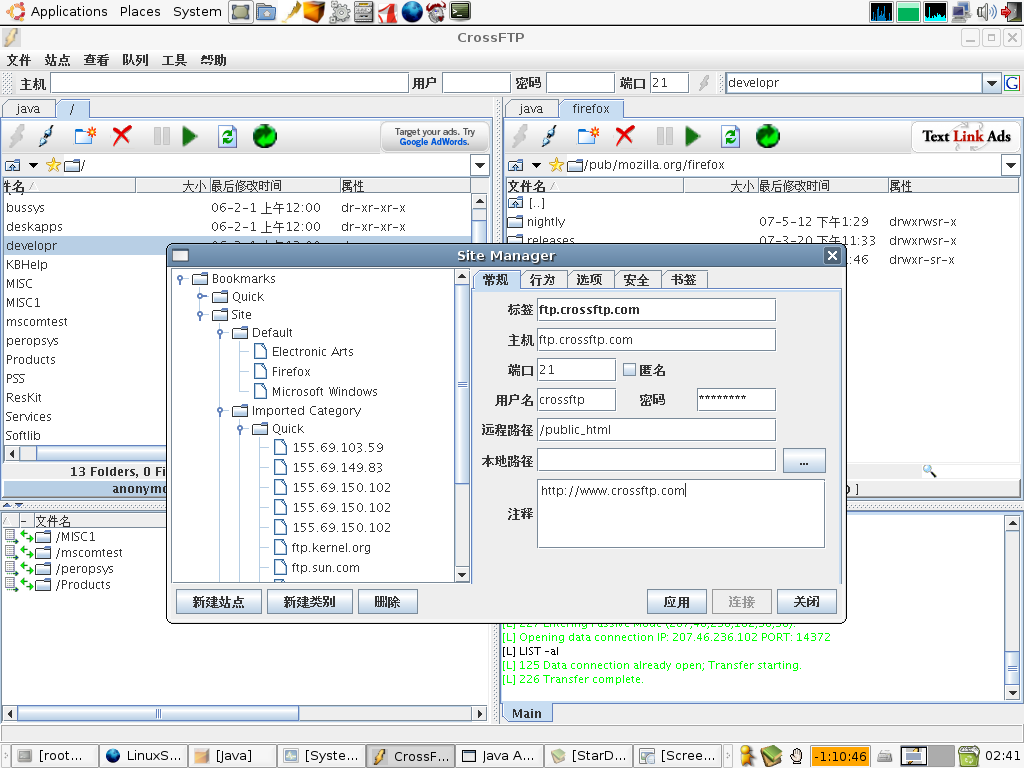Switch to 行为 tab in Site Manager
The height and width of the screenshot is (768, 1024).
[x=543, y=280]
